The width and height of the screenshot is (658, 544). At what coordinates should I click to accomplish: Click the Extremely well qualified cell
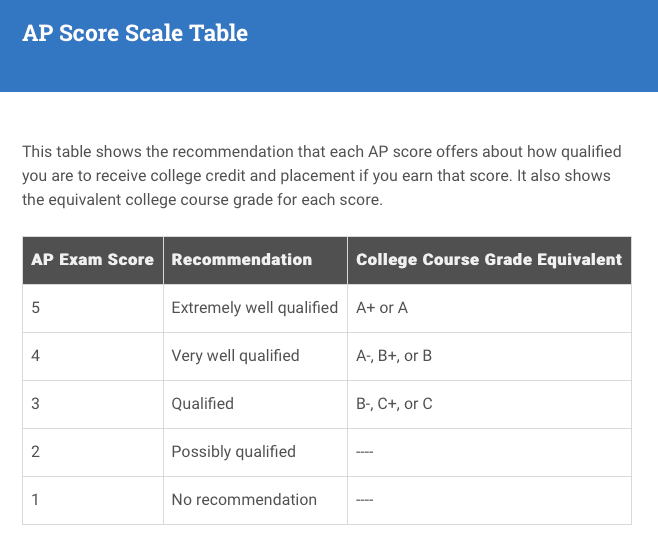[x=255, y=308]
